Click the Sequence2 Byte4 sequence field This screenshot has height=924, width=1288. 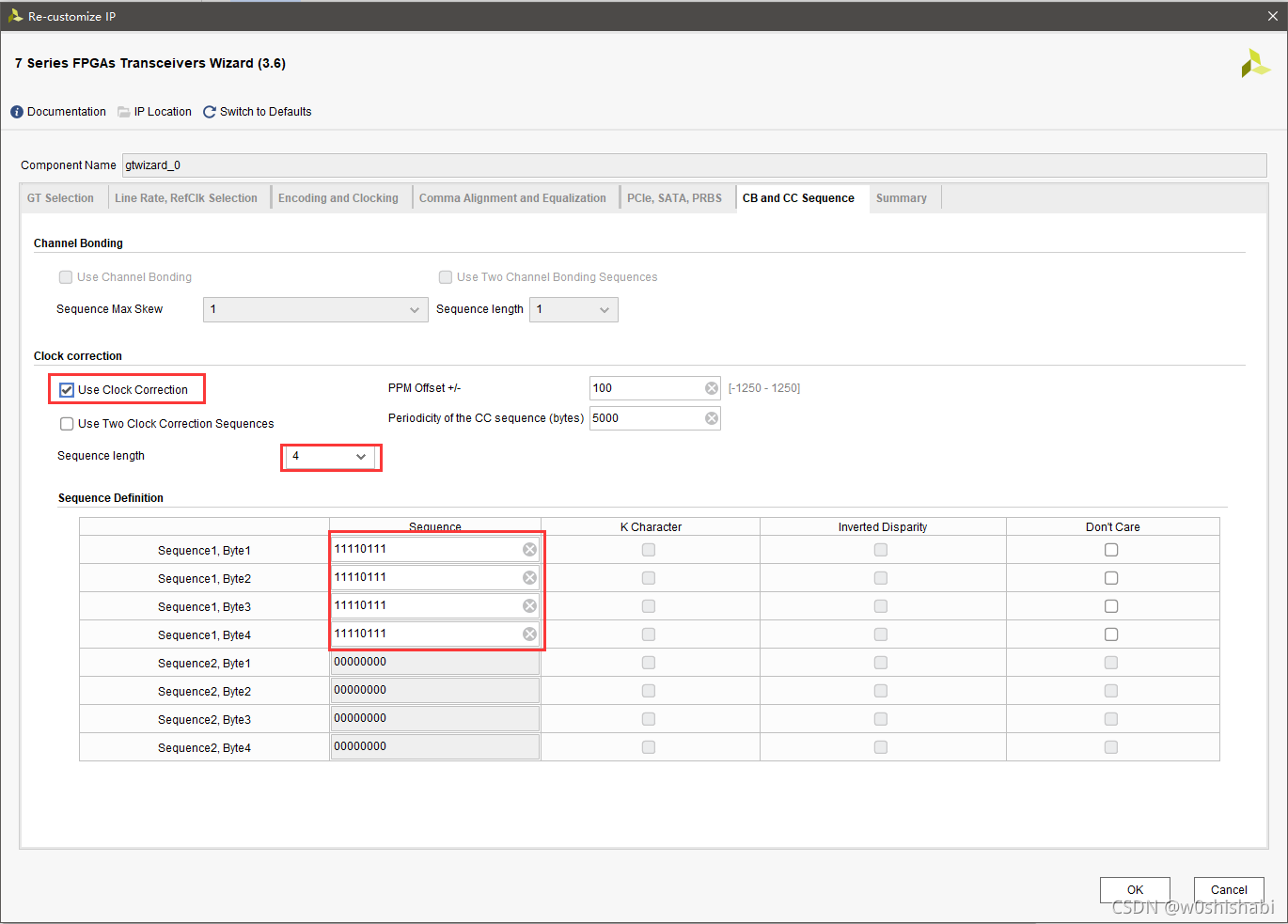coord(435,747)
